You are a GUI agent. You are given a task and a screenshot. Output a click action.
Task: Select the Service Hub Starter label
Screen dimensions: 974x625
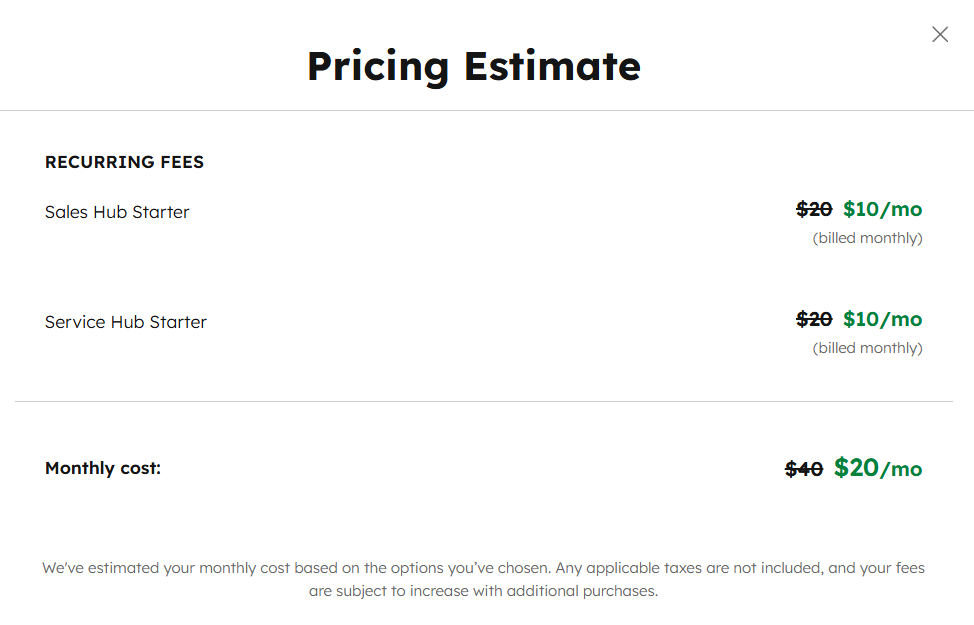click(125, 322)
